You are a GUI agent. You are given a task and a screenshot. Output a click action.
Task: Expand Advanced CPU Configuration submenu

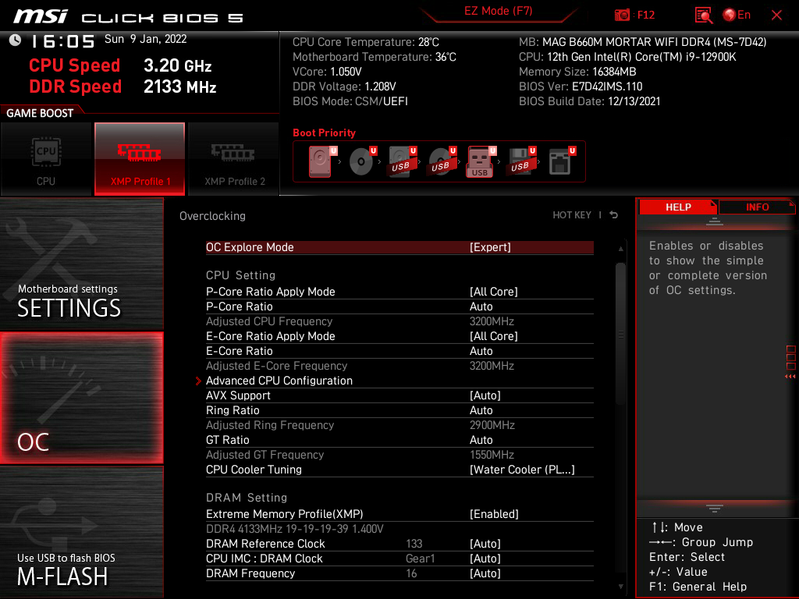(x=400, y=380)
